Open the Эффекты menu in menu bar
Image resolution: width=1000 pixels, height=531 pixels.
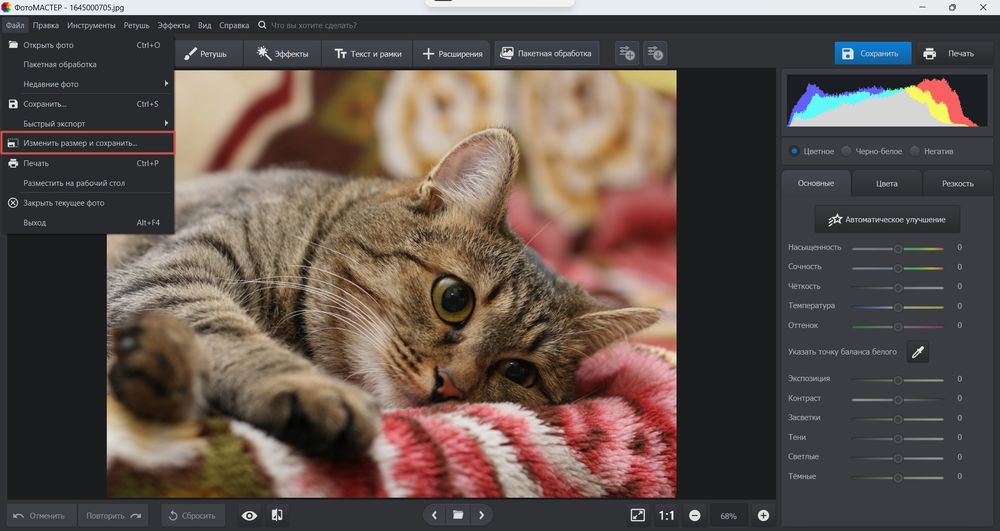(173, 24)
